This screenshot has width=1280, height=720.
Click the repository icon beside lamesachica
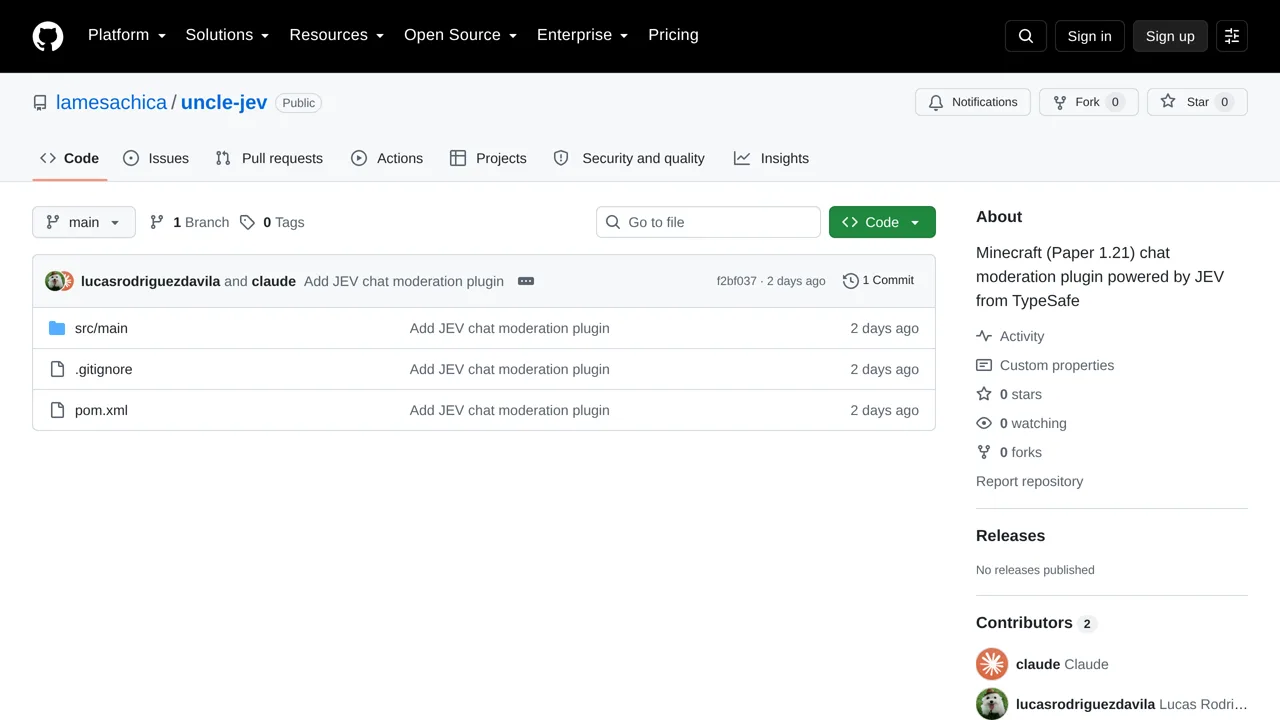pyautogui.click(x=40, y=103)
